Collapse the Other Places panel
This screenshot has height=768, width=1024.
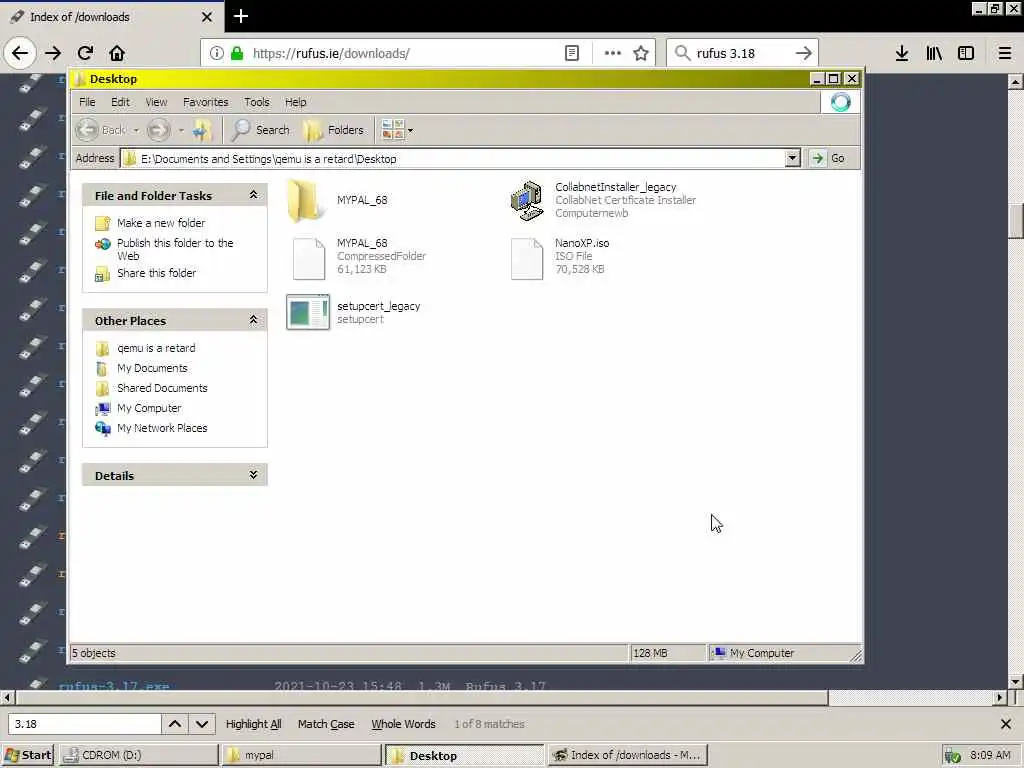click(x=253, y=320)
